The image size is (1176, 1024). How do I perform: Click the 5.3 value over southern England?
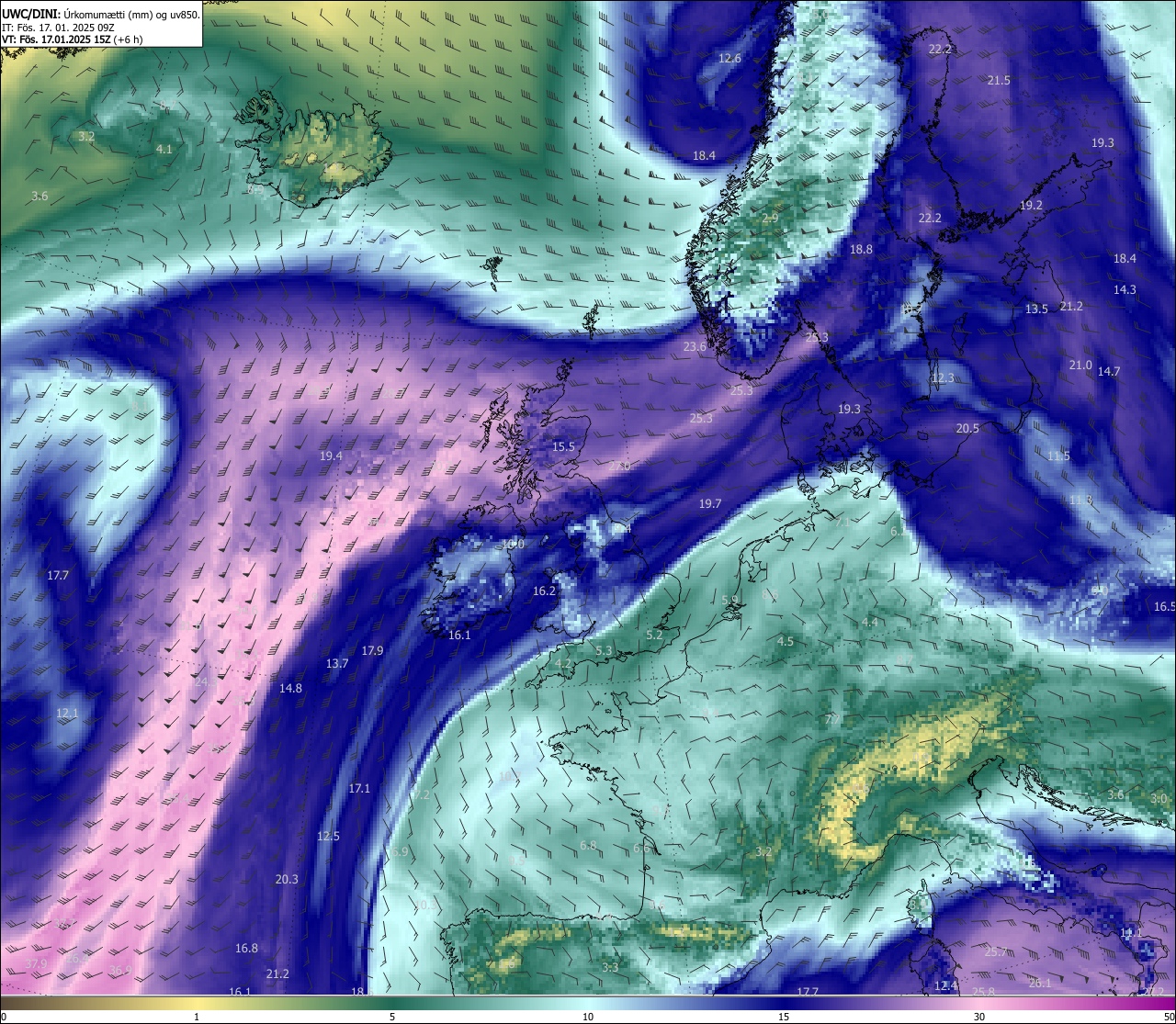pos(604,650)
